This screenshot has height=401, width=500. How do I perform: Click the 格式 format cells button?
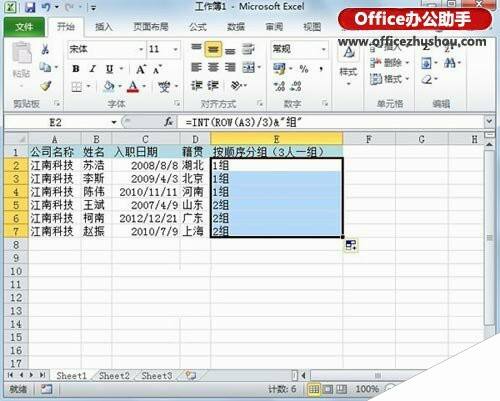(389, 79)
